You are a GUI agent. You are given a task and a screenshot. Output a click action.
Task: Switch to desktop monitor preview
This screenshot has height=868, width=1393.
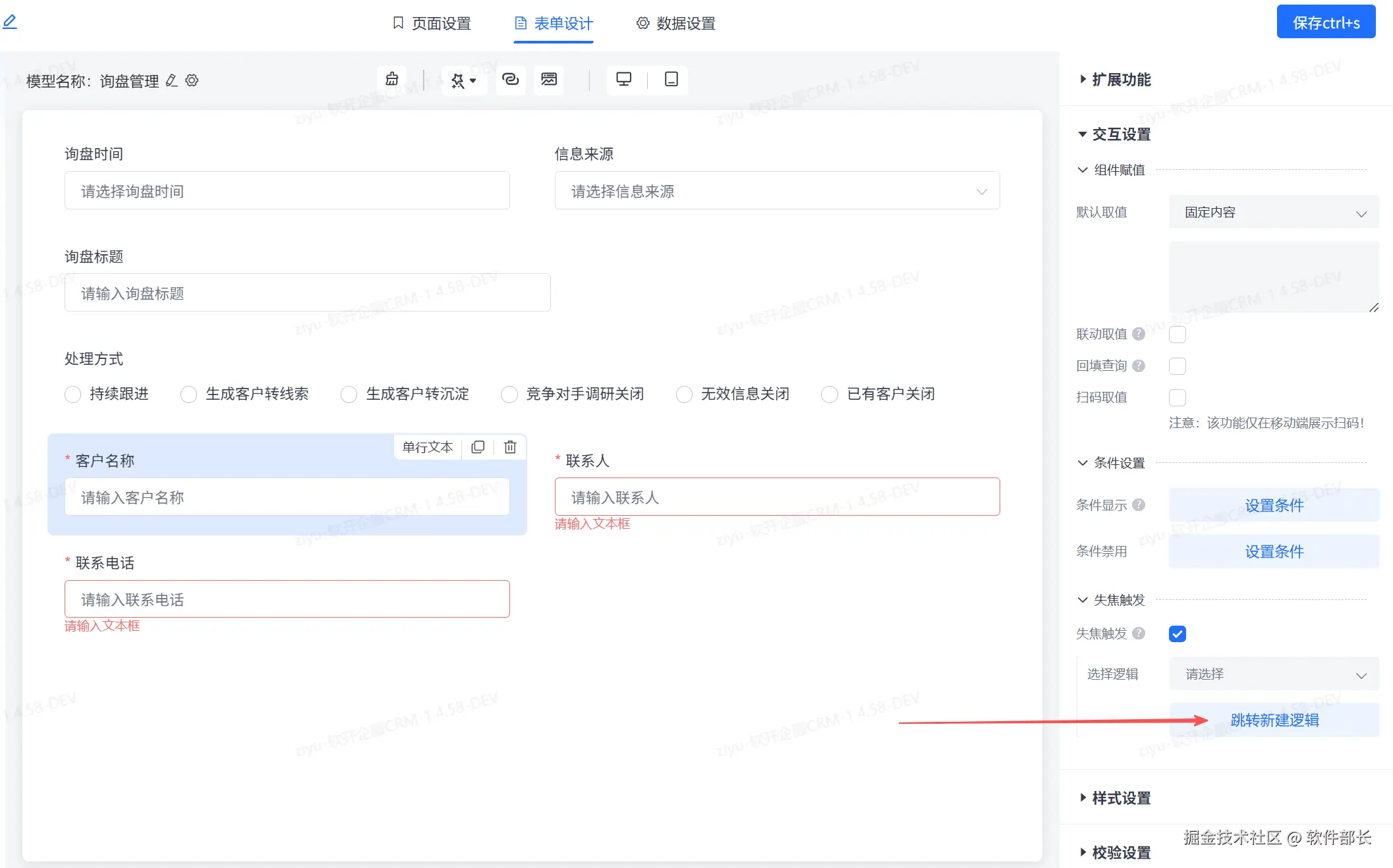pyautogui.click(x=623, y=80)
